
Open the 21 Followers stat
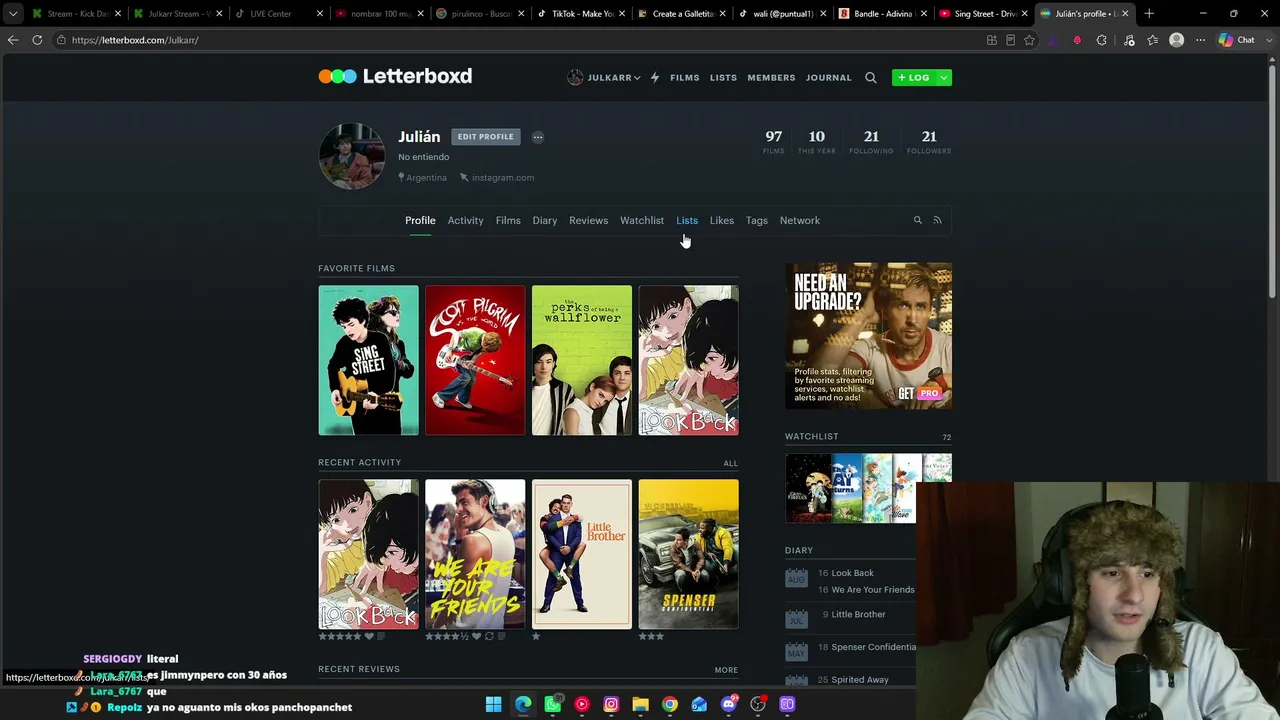click(x=929, y=141)
